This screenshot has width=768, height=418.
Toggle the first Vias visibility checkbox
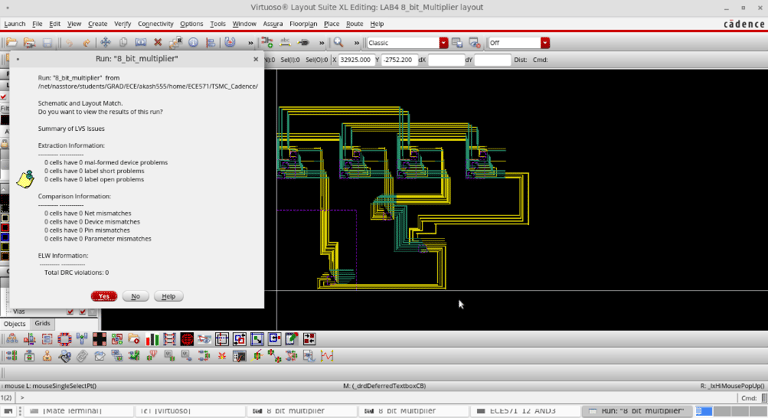(71, 312)
